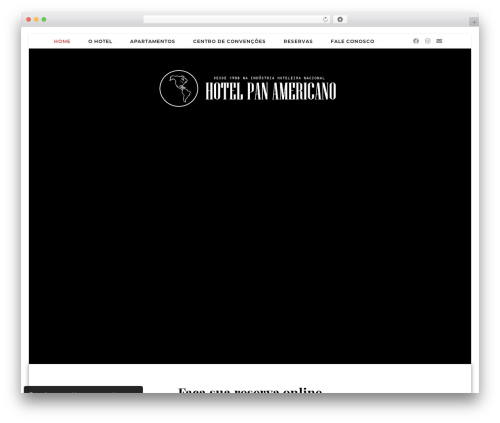Close the browser window with the red button
The image size is (500, 423).
[x=29, y=19]
